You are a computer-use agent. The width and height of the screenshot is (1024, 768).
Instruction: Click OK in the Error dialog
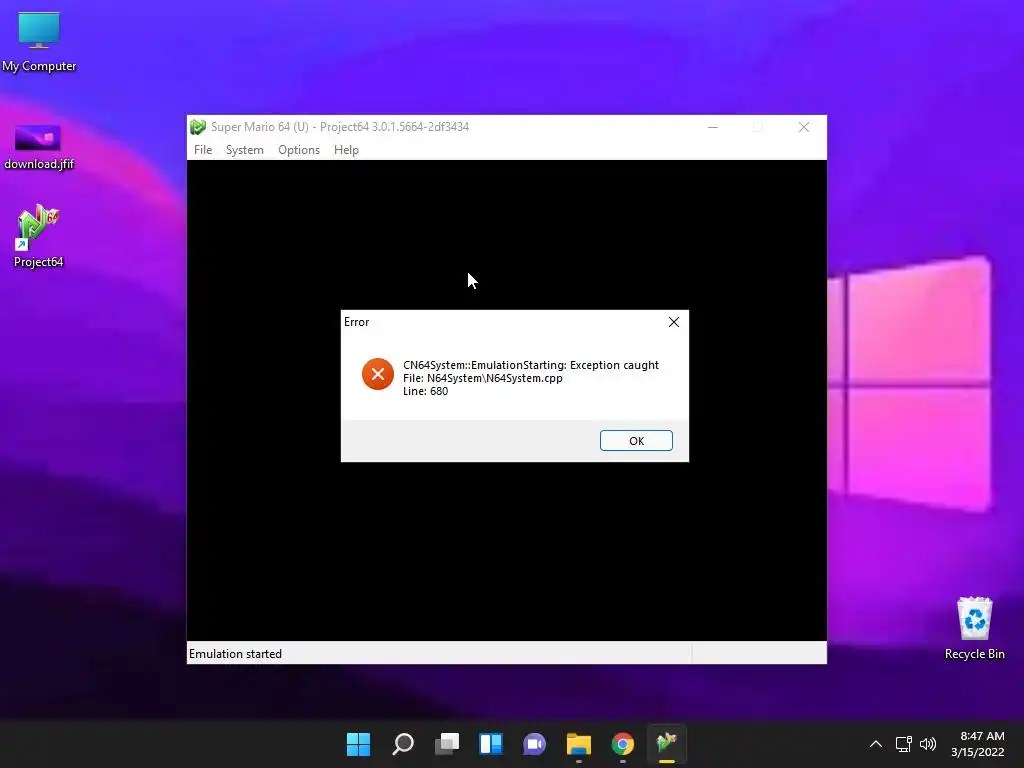pyautogui.click(x=636, y=441)
